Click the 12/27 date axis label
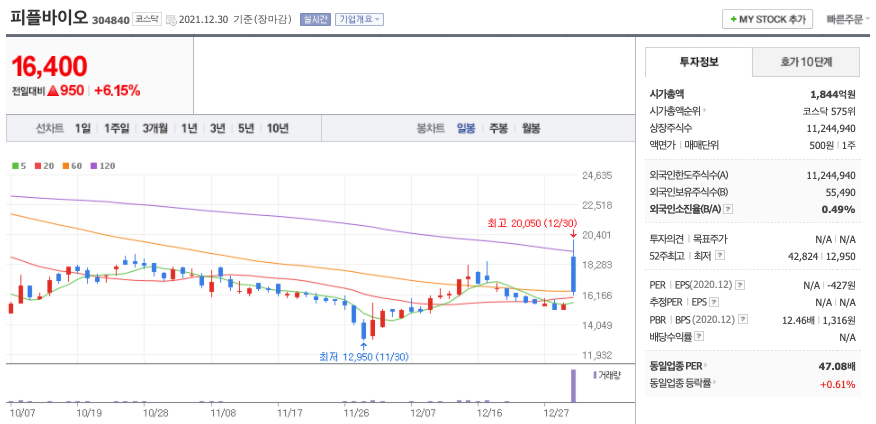Image resolution: width=876 pixels, height=424 pixels. coord(555,413)
